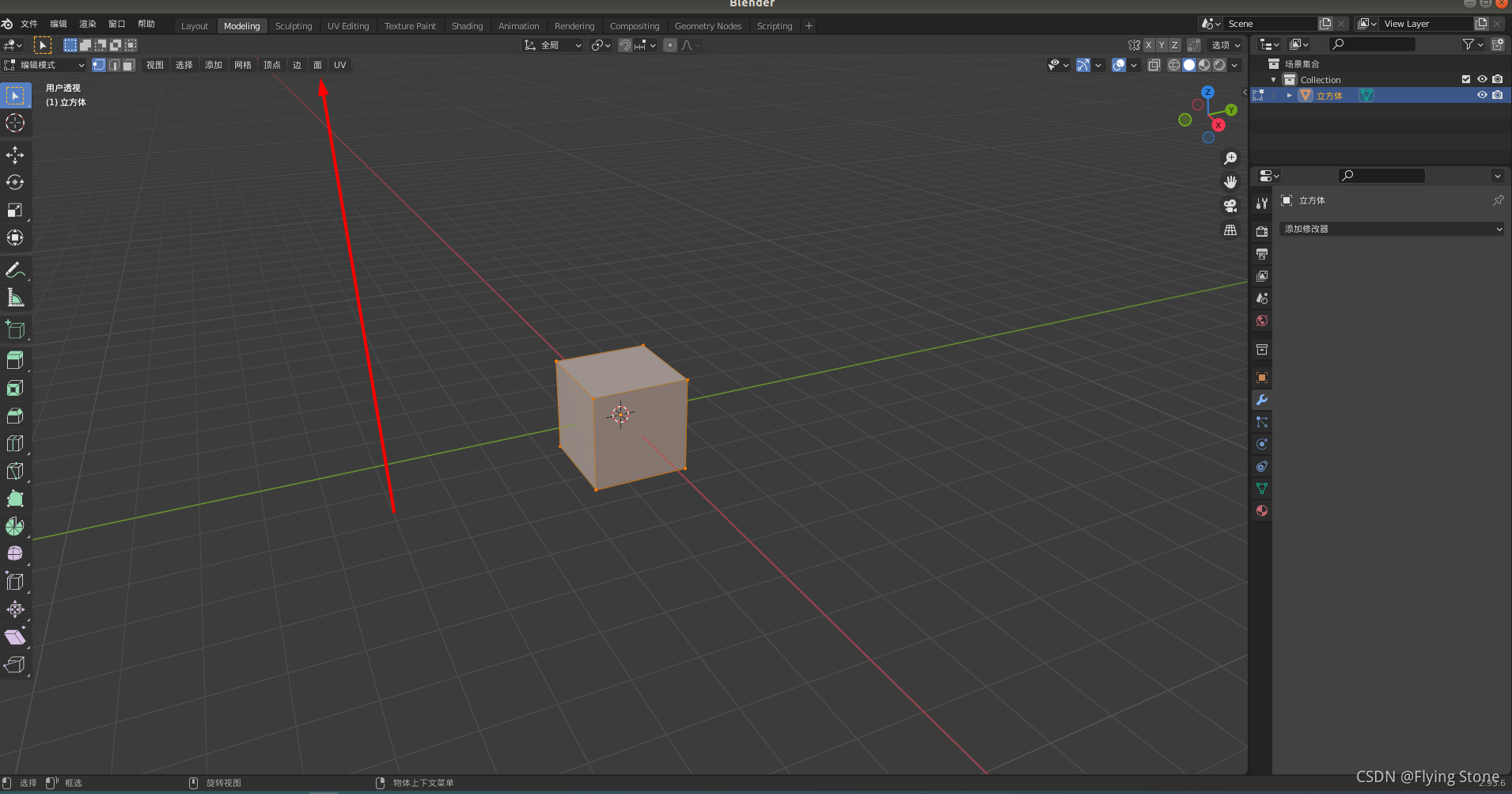Open the World properties tab
Image resolution: width=1512 pixels, height=794 pixels.
click(x=1262, y=321)
